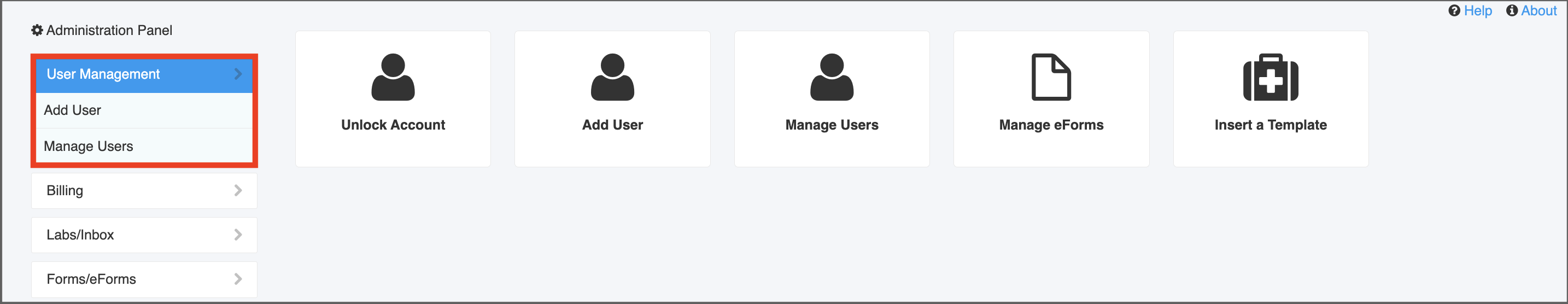The width and height of the screenshot is (1568, 304).
Task: Click the Manage Users card person icon
Action: [832, 77]
